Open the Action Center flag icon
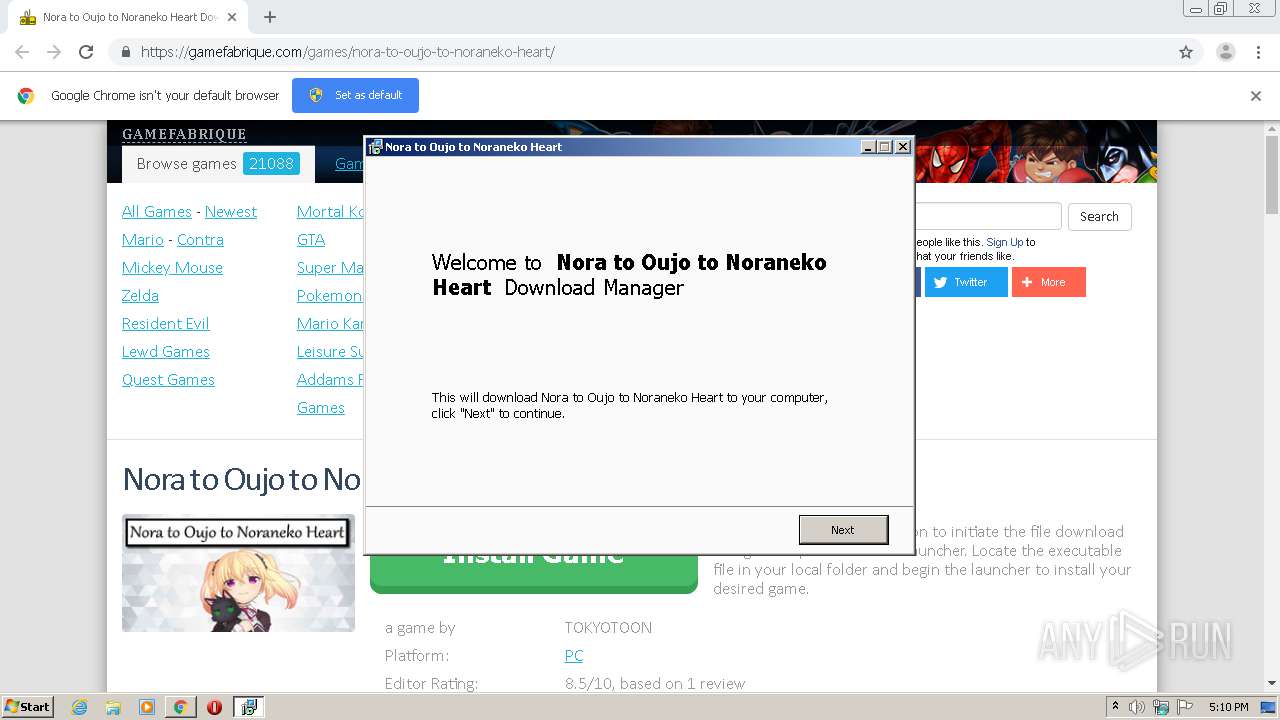This screenshot has height=720, width=1280. pos(1185,707)
